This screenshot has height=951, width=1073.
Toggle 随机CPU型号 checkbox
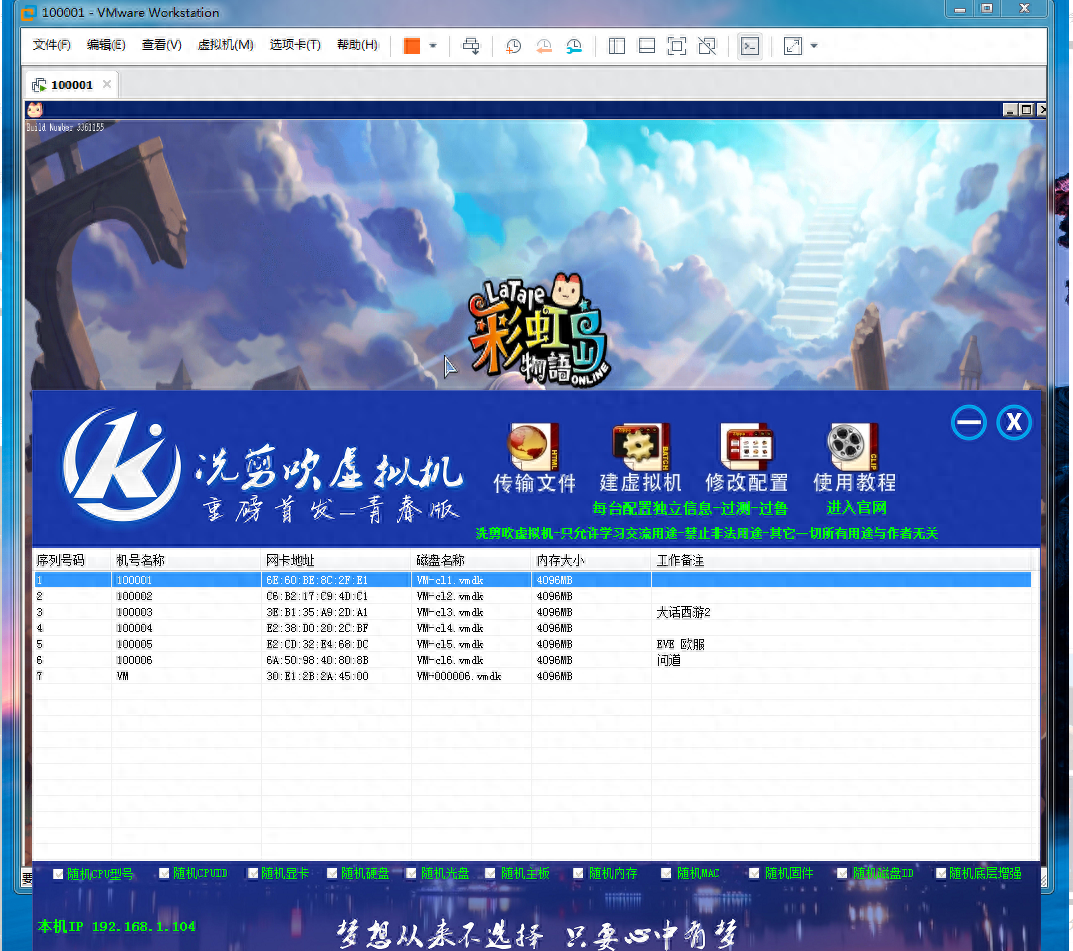coord(58,874)
